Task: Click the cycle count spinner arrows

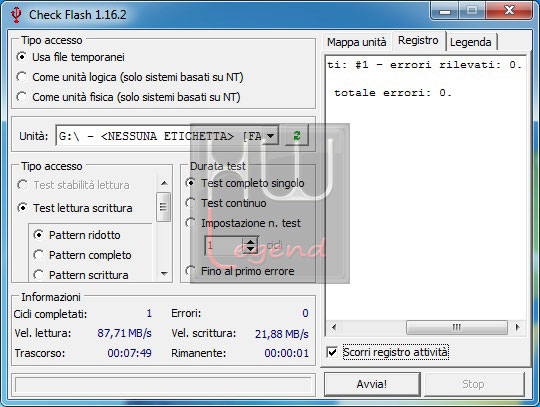Action: click(250, 246)
